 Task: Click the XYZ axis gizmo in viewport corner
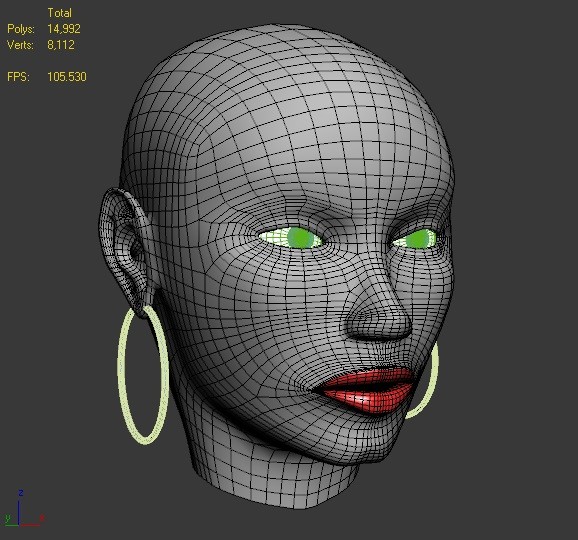click(x=24, y=509)
